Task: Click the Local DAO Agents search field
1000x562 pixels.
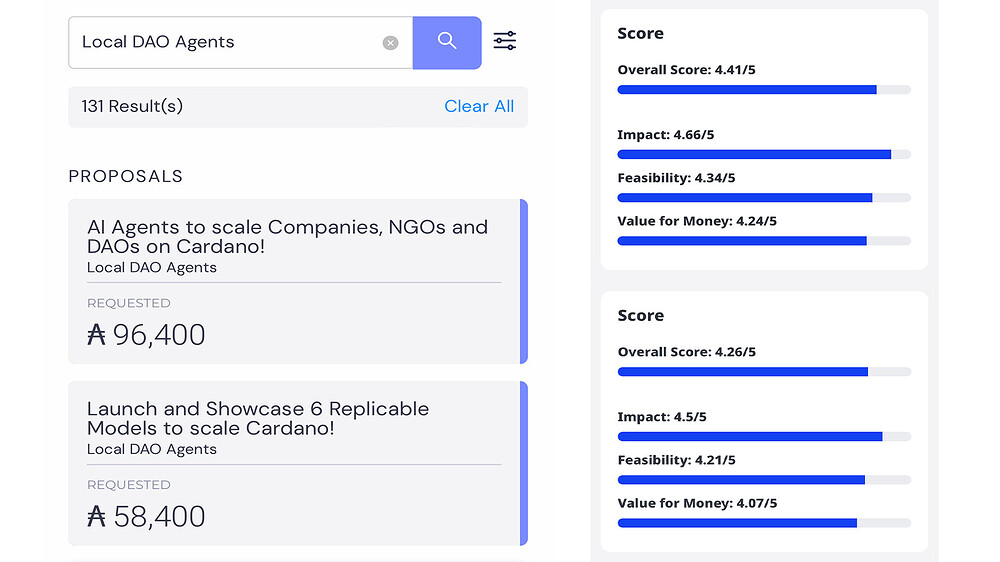Action: pos(225,42)
